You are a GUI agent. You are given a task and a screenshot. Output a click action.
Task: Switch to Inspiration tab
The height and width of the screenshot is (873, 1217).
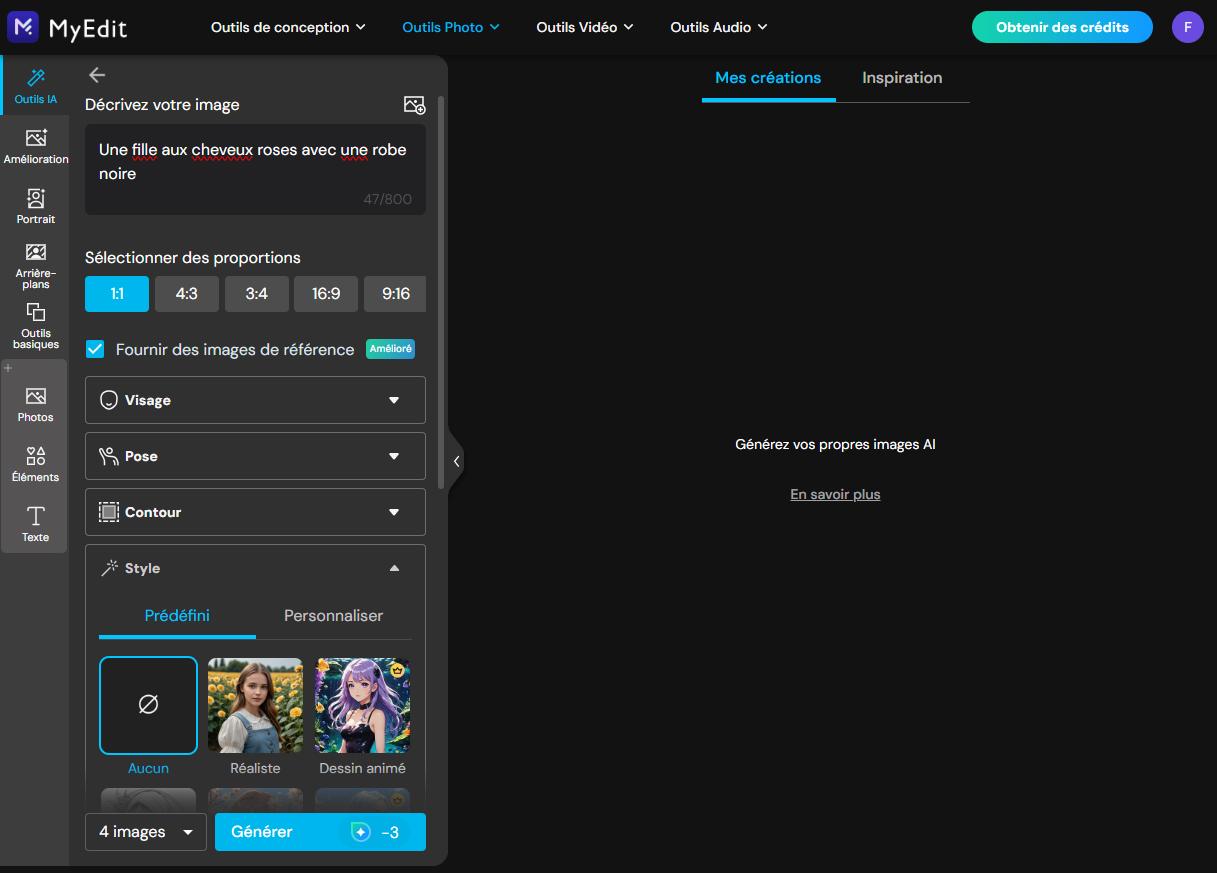[902, 78]
